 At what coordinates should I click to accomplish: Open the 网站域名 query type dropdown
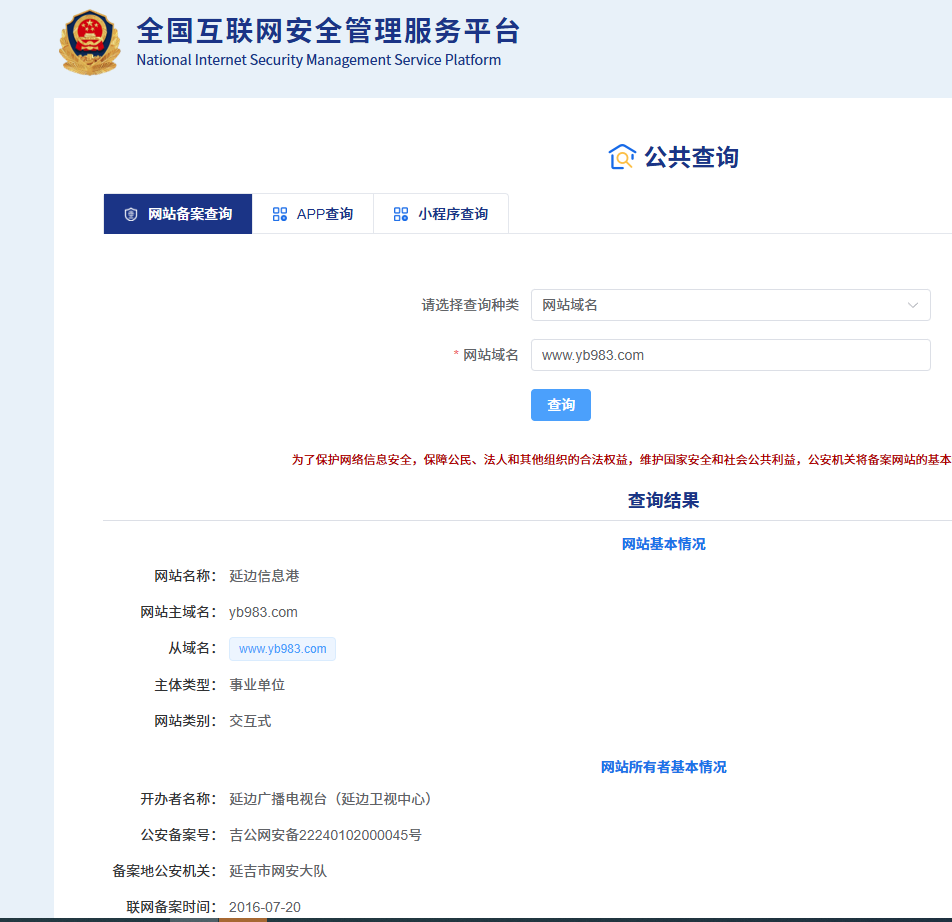[x=730, y=305]
